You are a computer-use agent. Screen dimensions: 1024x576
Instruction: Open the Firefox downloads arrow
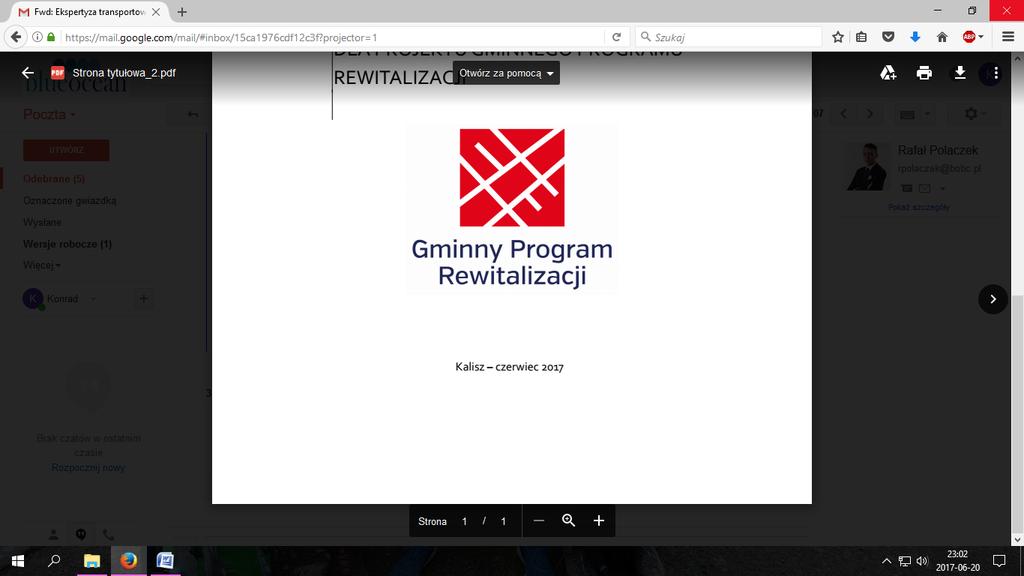(915, 37)
